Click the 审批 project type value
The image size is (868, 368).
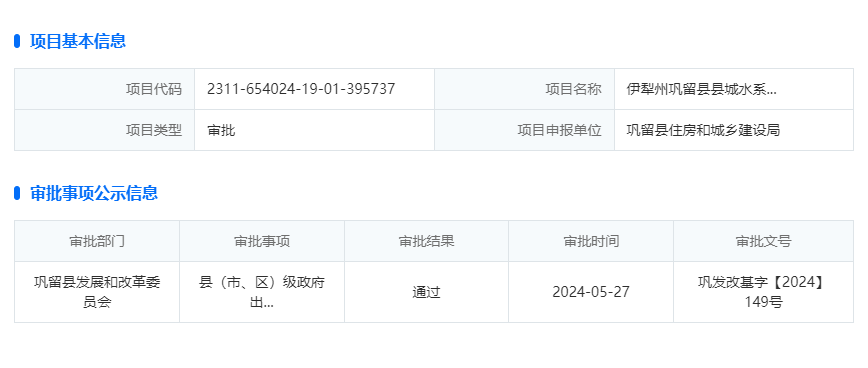click(x=221, y=130)
